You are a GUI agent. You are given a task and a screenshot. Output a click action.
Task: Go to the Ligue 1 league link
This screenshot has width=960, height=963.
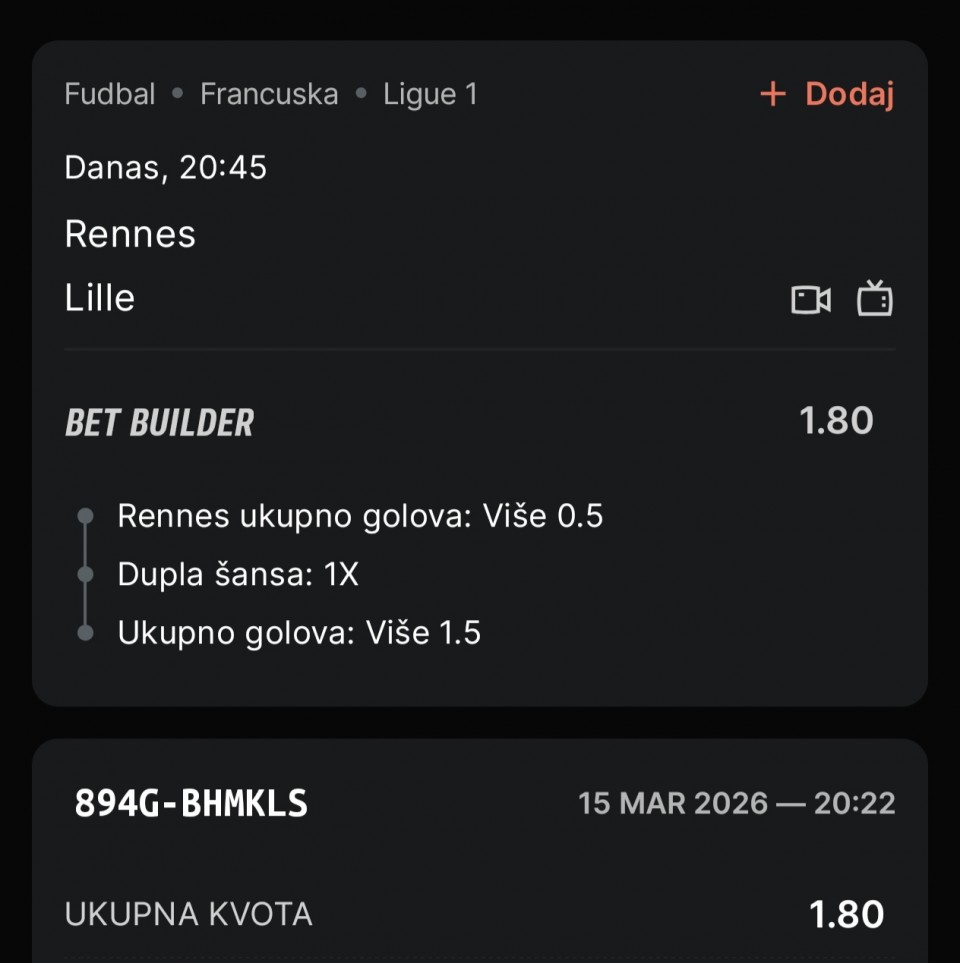(x=430, y=95)
